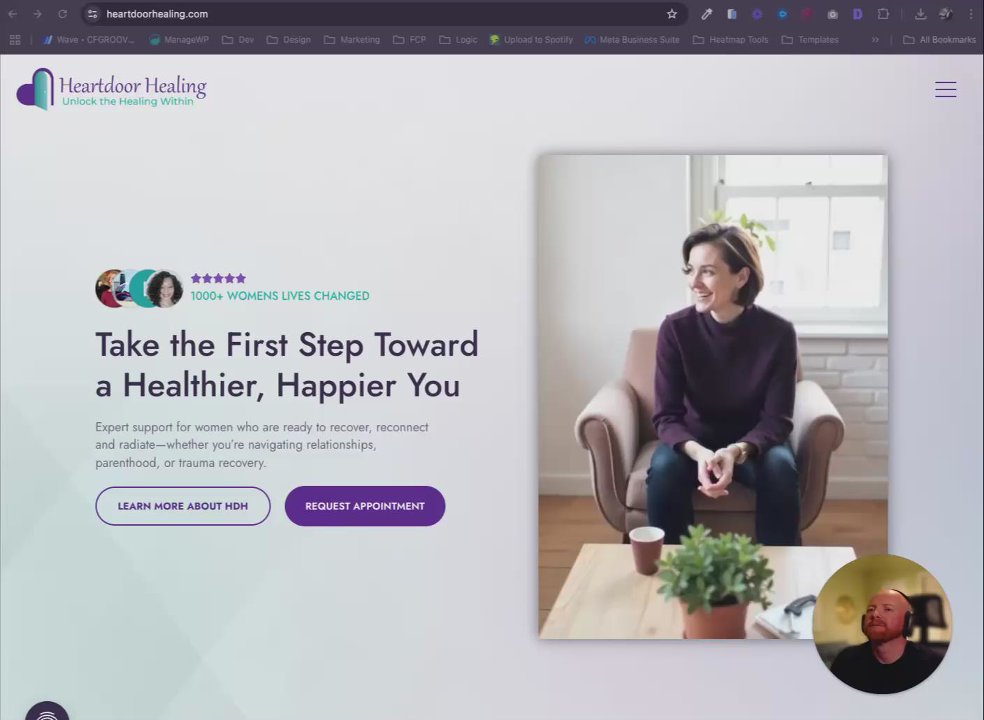
Task: Open the ManageWP bookmark
Action: (179, 40)
